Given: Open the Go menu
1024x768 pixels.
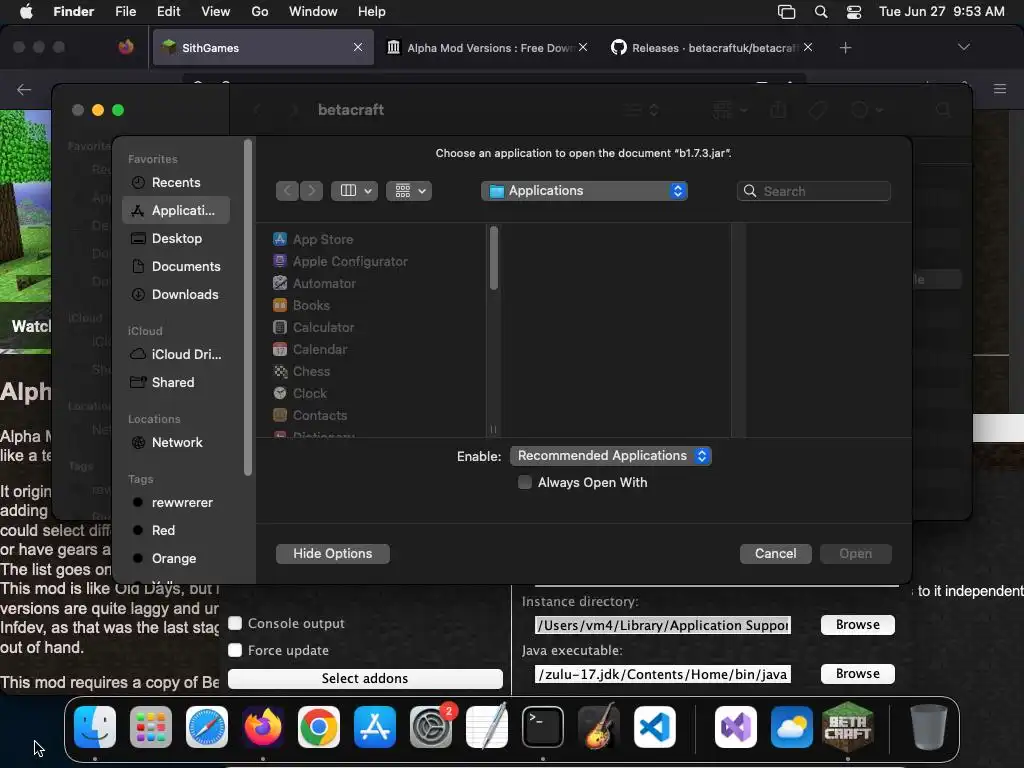Looking at the screenshot, I should coord(260,12).
